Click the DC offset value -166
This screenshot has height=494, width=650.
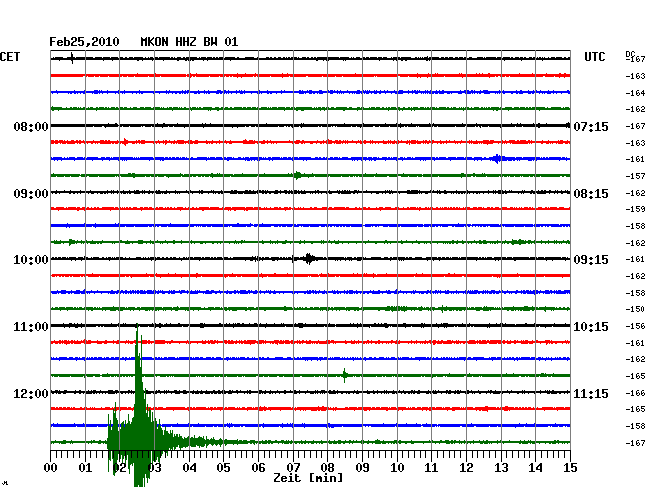pyautogui.click(x=635, y=393)
